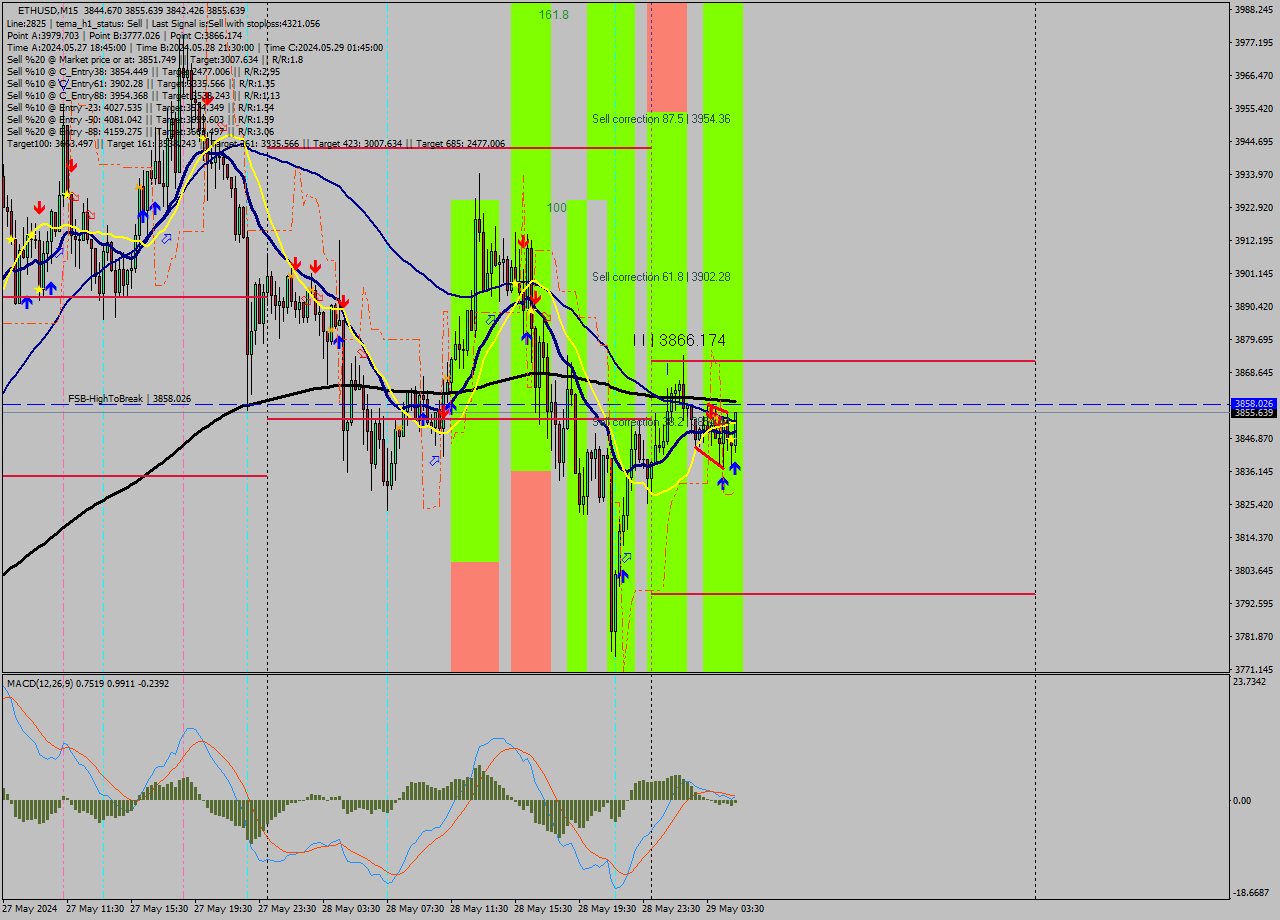Click the 3814.370 price axis value
1280x920 pixels.
[1253, 537]
